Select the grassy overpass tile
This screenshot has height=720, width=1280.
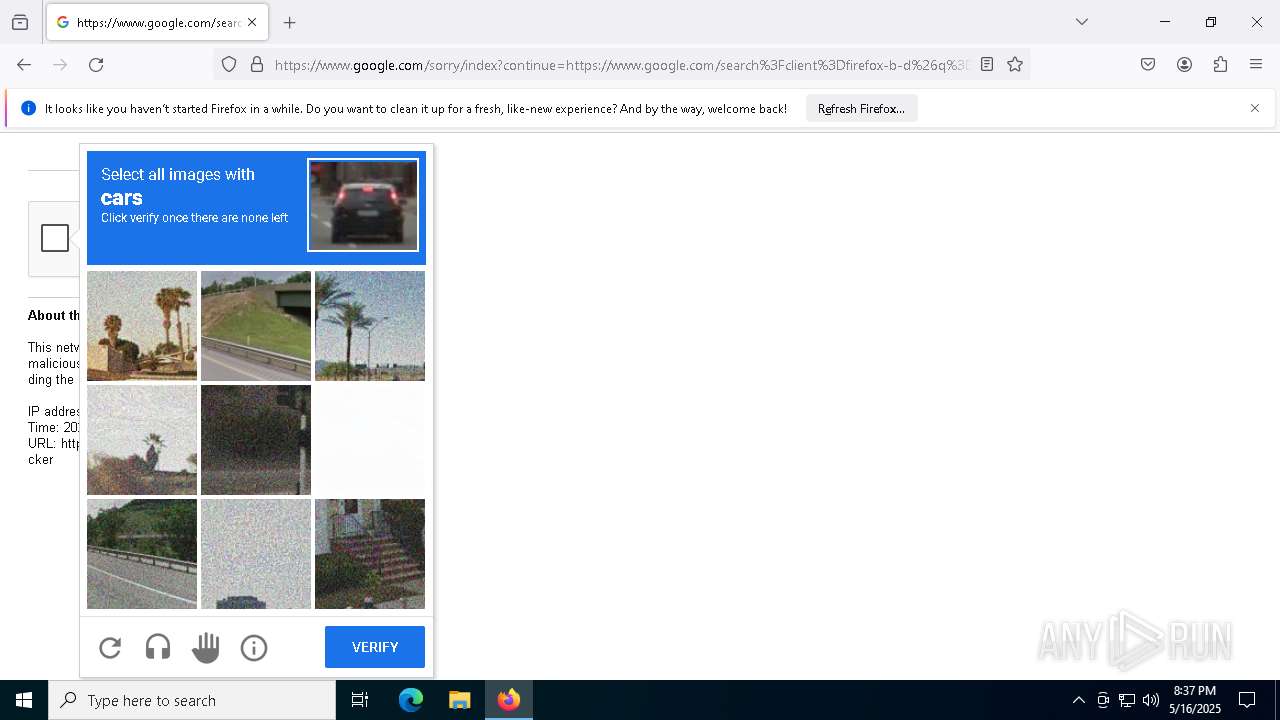click(x=256, y=326)
